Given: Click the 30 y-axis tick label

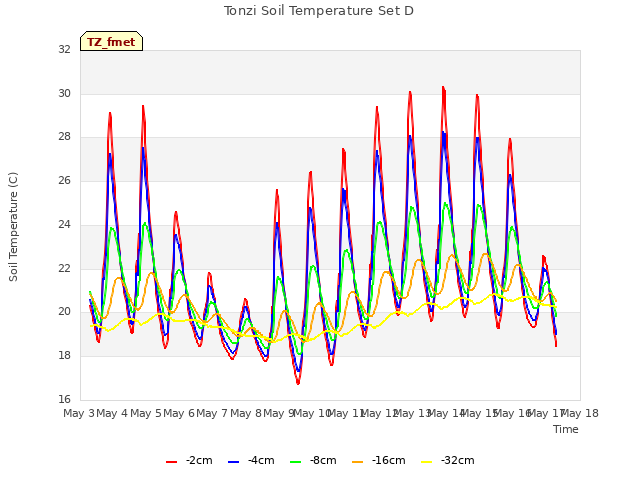Looking at the screenshot, I should point(64,93).
